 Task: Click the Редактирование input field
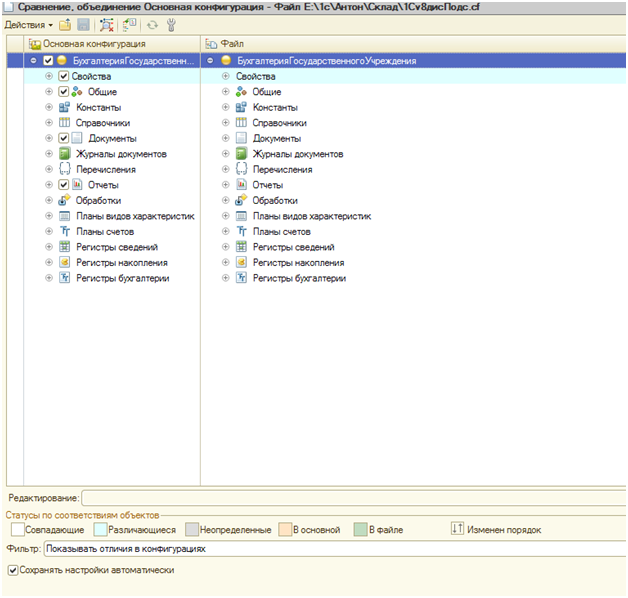(x=354, y=498)
